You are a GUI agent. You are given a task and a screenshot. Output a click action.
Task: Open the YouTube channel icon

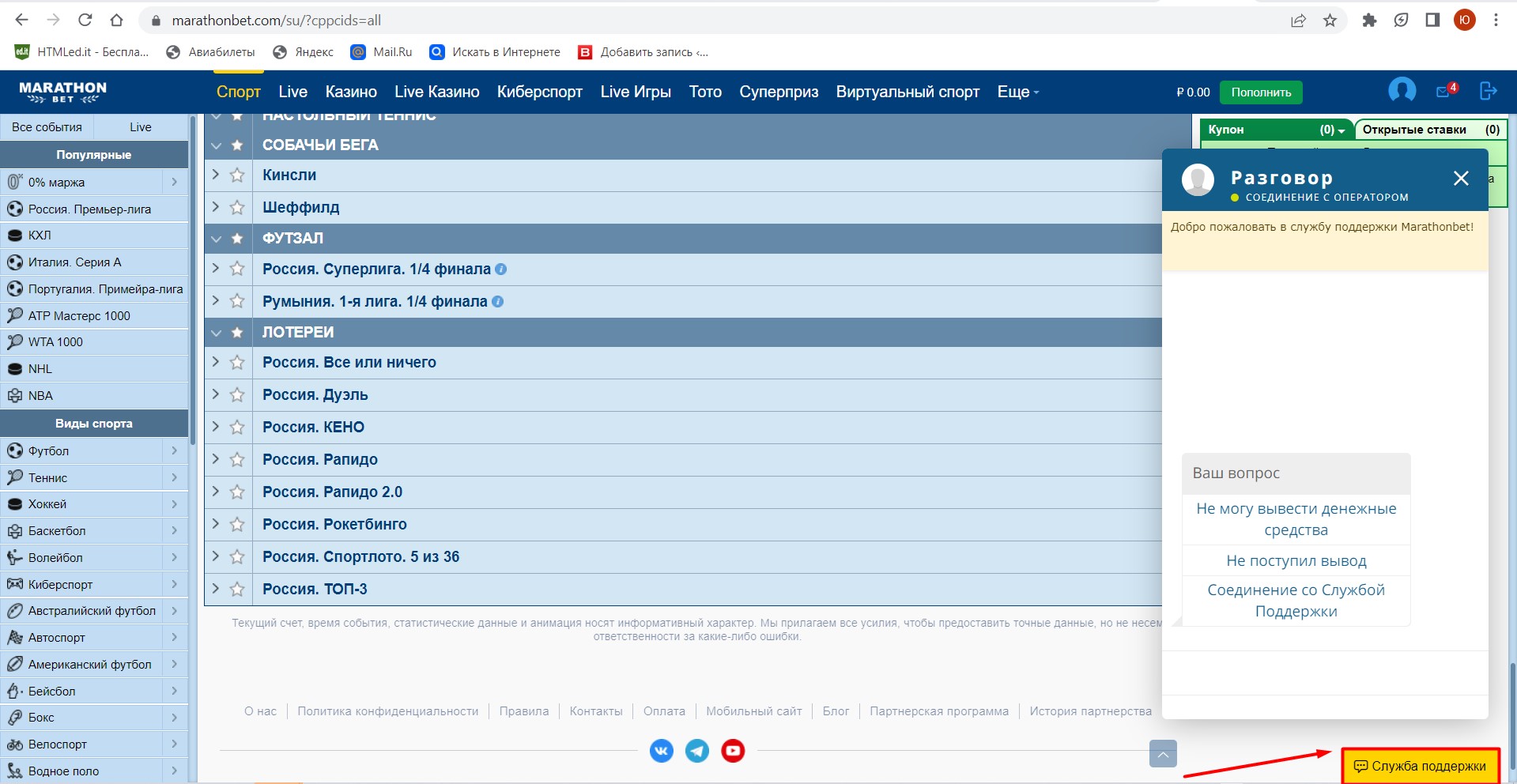(733, 750)
